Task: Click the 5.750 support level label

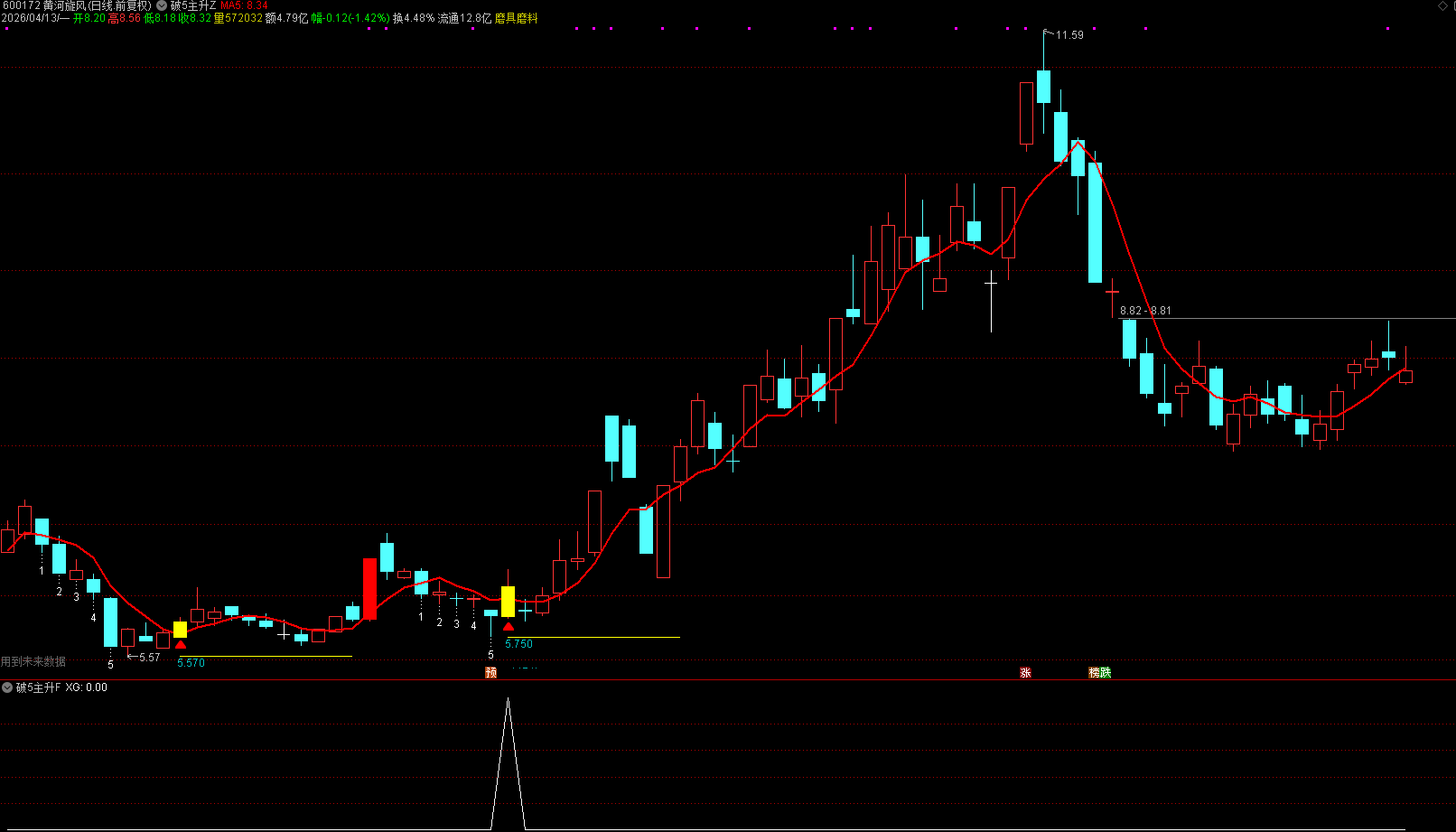Action: tap(518, 644)
